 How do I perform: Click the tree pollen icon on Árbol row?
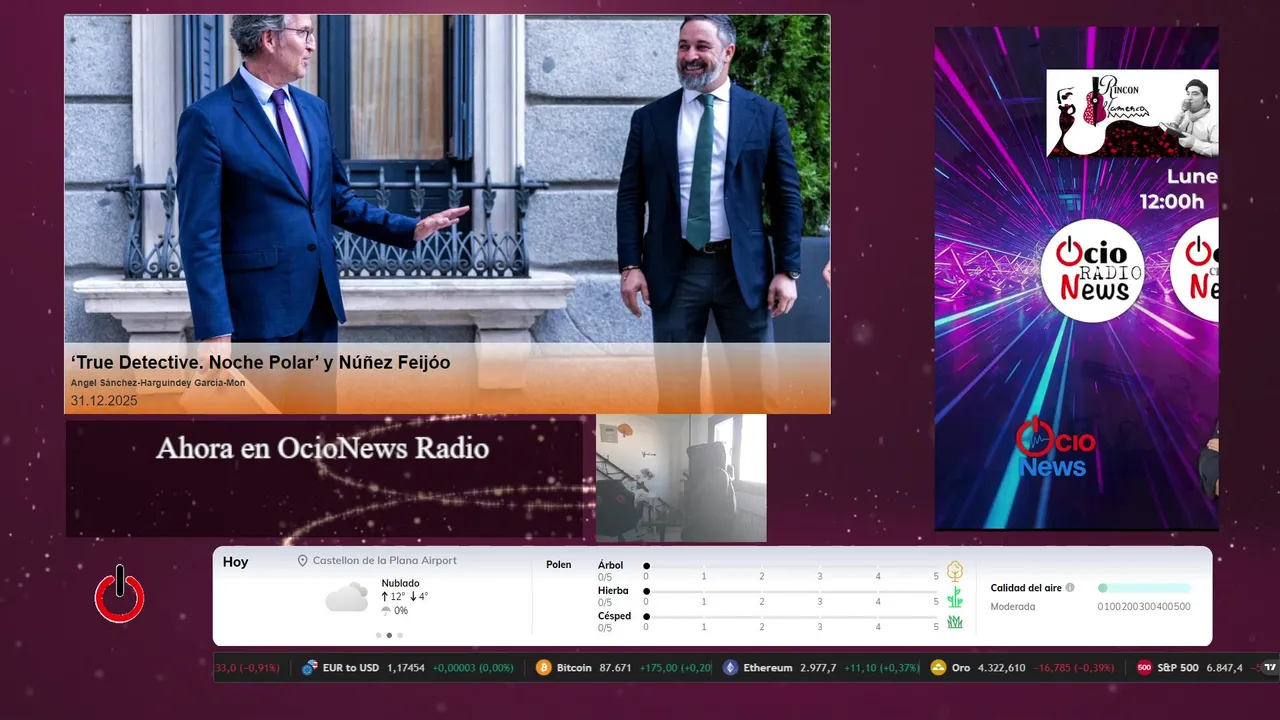point(955,571)
